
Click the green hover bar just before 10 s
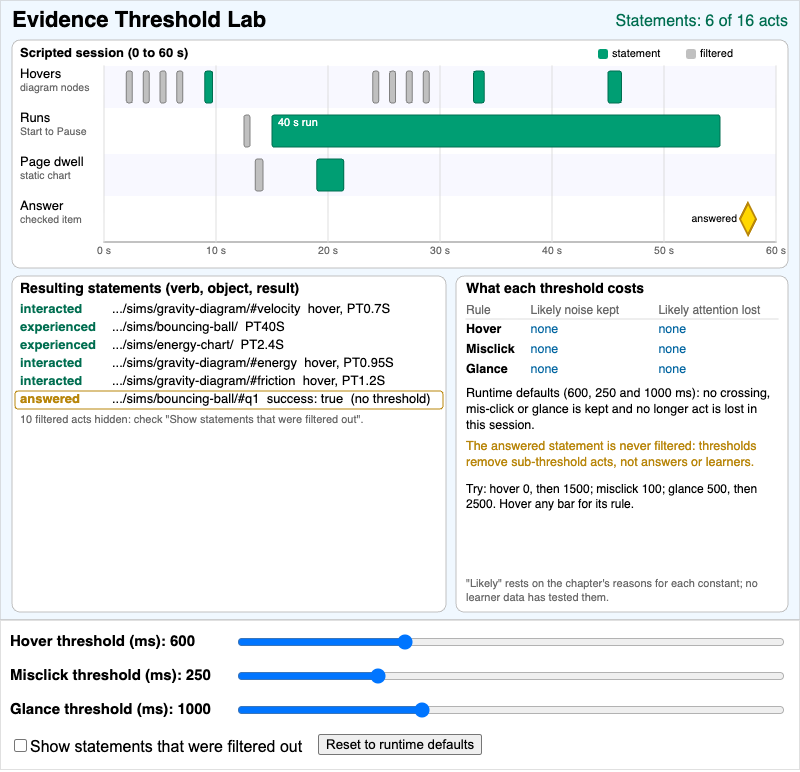[x=208, y=87]
